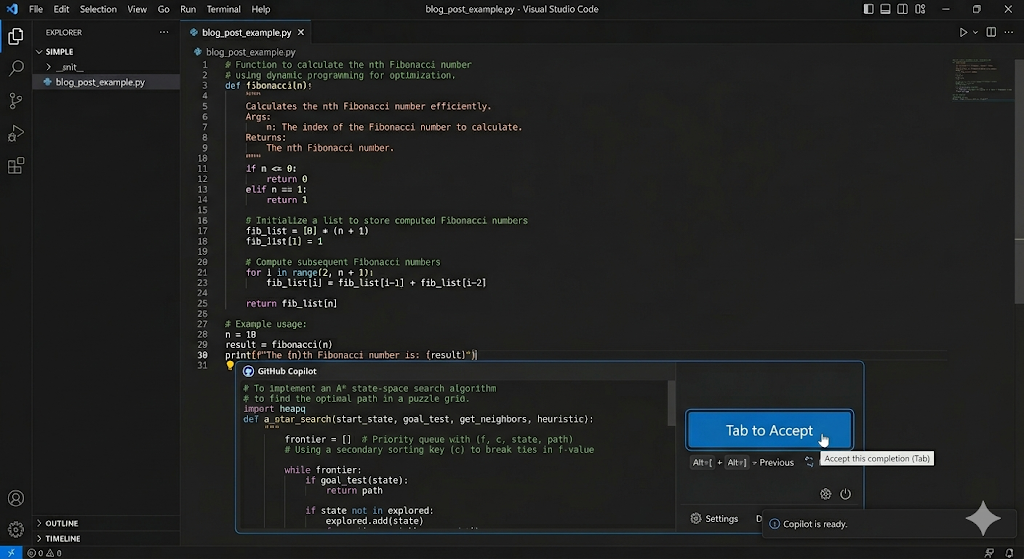Viewport: 1024px width, 559px height.
Task: Click the Split Editor icon
Action: point(991,32)
